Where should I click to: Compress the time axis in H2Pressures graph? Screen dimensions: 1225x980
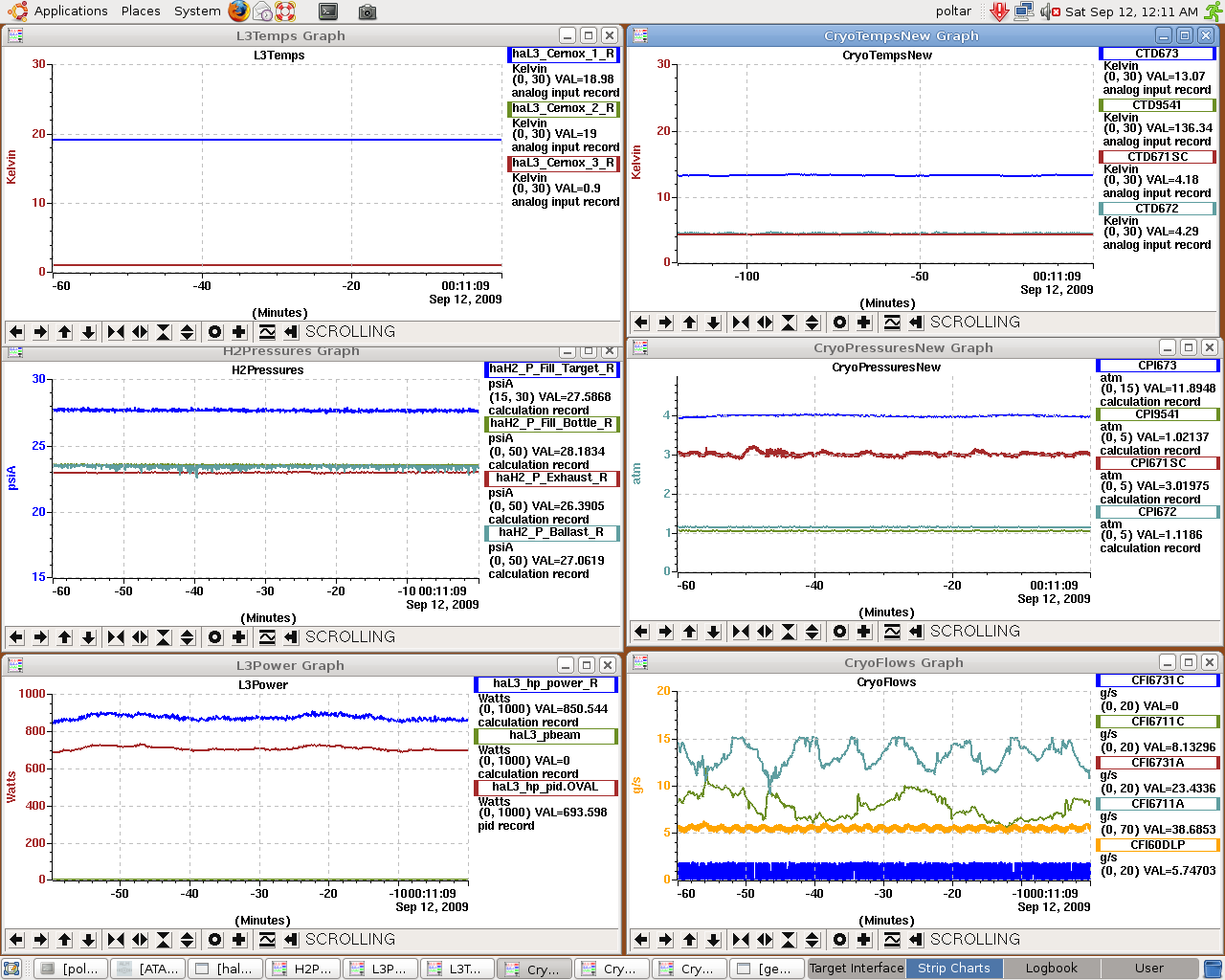(x=116, y=637)
